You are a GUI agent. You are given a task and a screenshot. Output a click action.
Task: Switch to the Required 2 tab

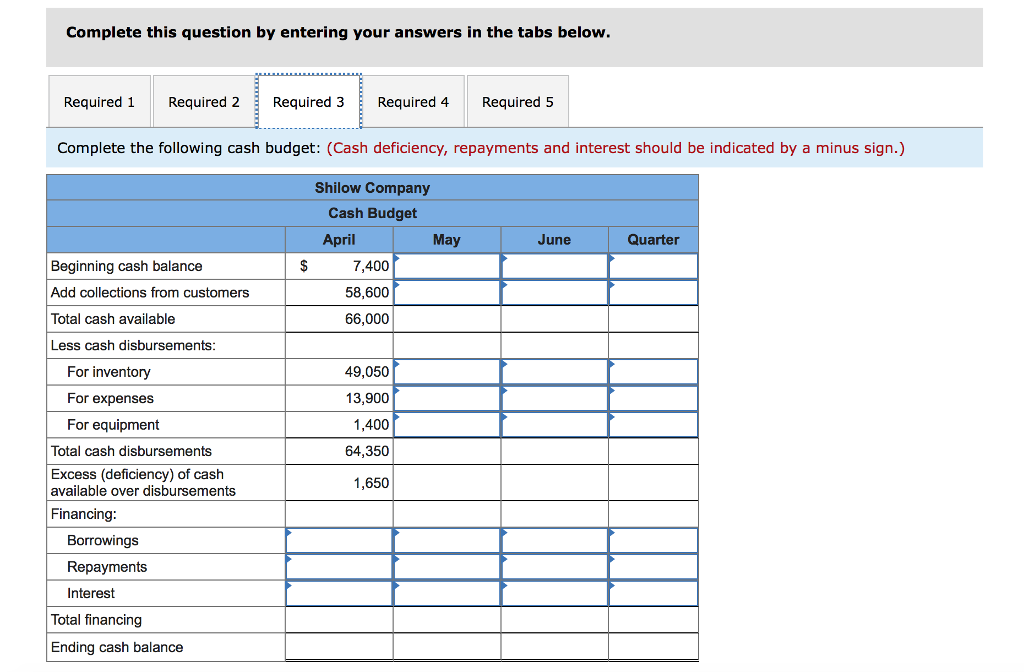204,101
